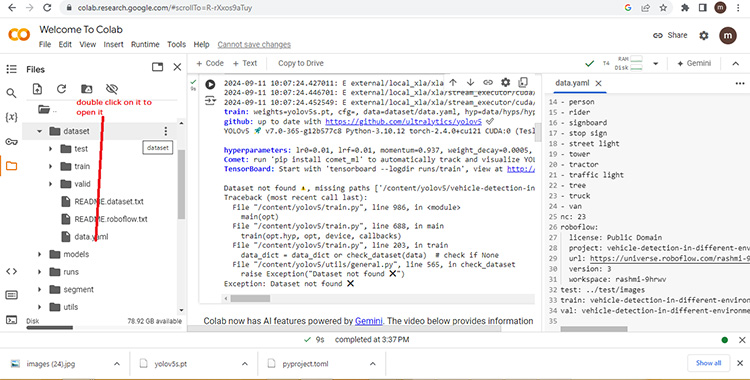Refresh the Files listing
This screenshot has height=380, width=750.
pyautogui.click(x=61, y=89)
